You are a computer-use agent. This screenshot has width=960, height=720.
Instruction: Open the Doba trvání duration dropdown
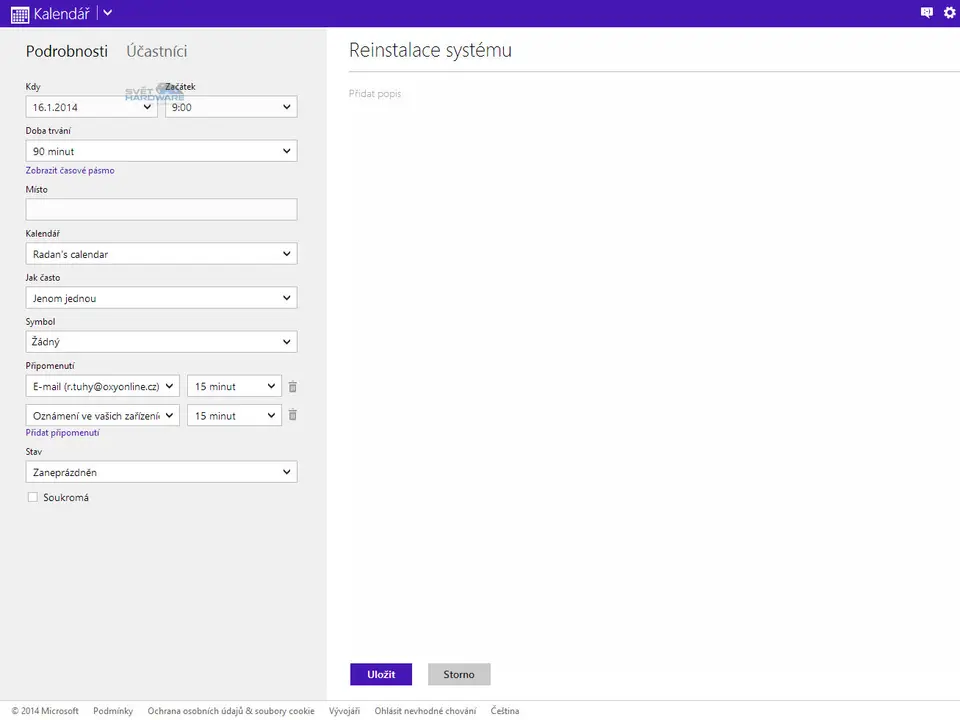coord(161,151)
